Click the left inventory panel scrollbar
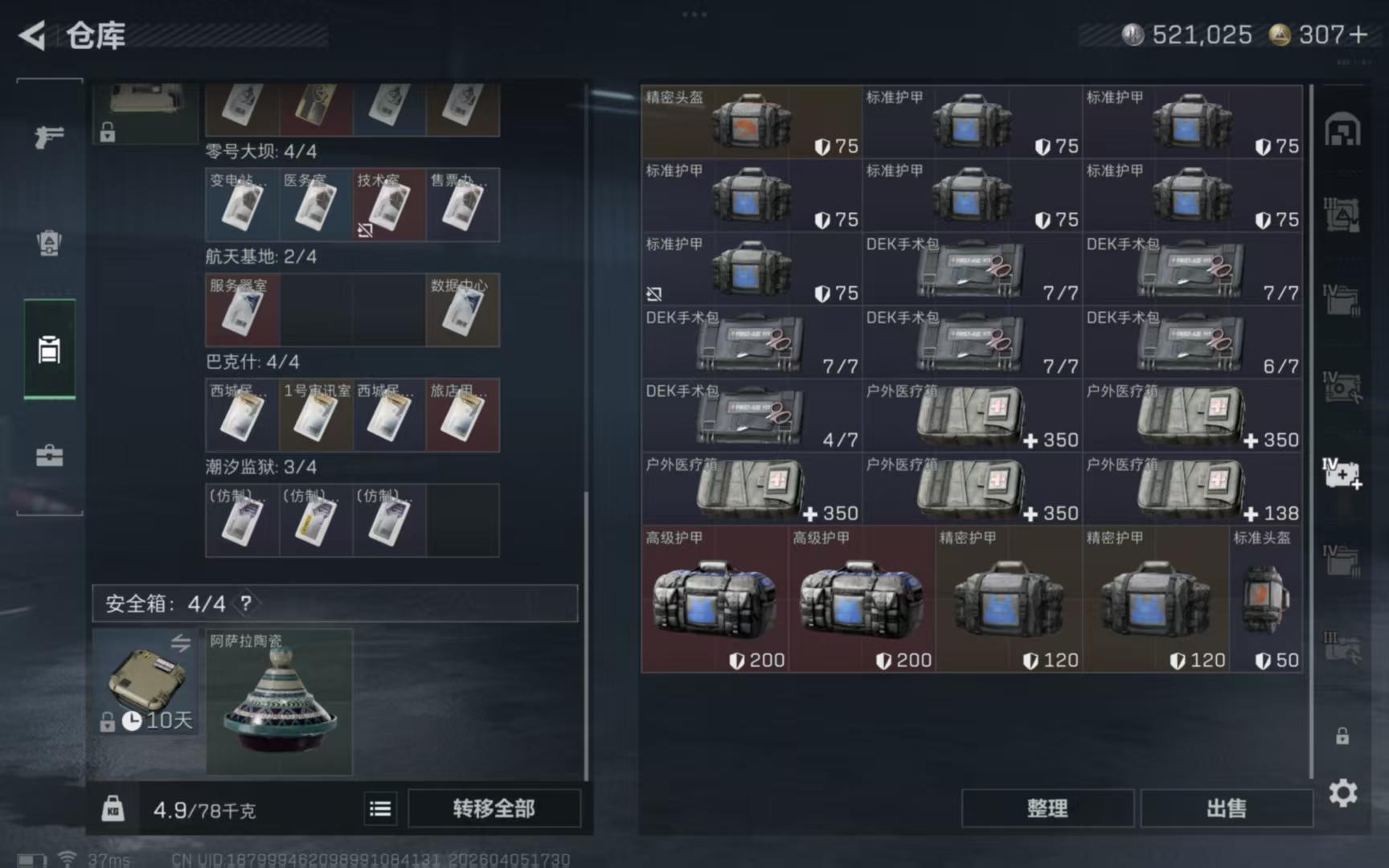This screenshot has width=1389, height=868. pos(586,635)
